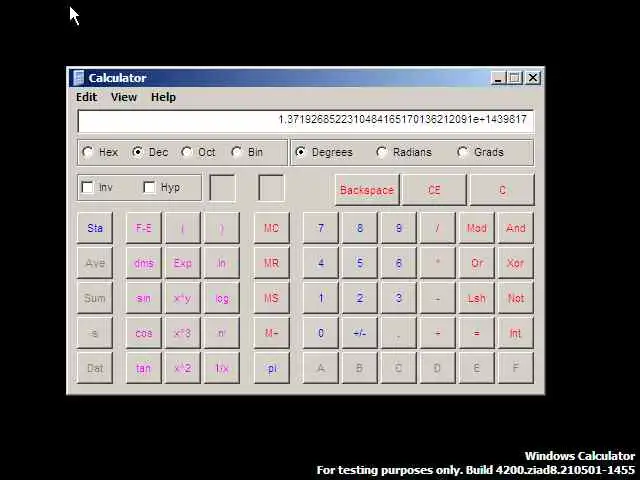Cube the value with x^3

(x=182, y=333)
